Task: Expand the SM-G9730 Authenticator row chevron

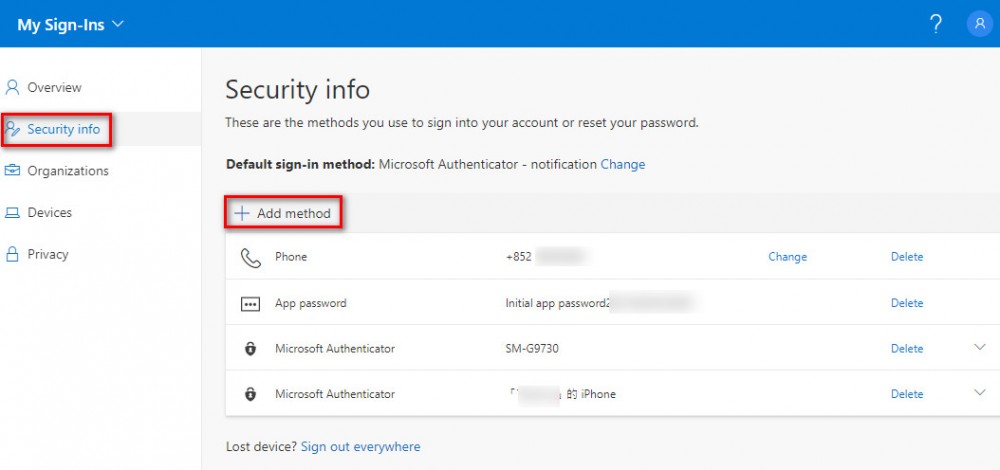Action: click(980, 348)
